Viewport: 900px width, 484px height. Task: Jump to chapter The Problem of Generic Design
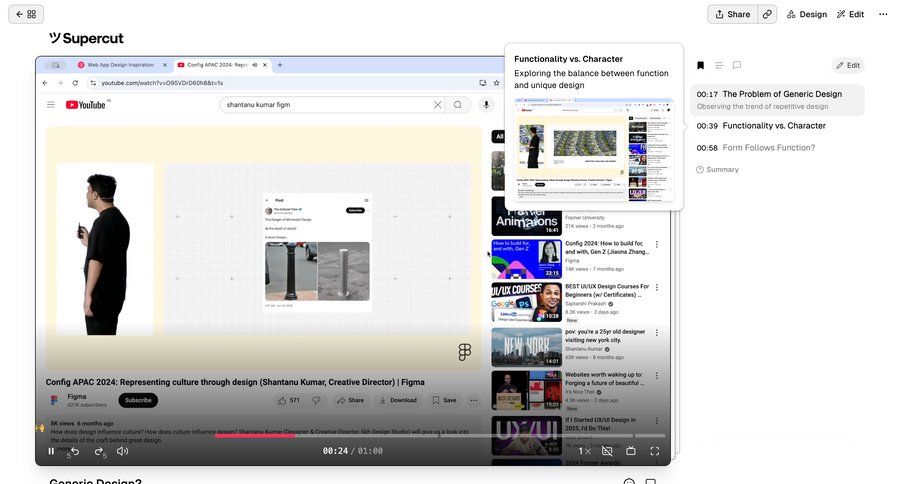pos(777,100)
